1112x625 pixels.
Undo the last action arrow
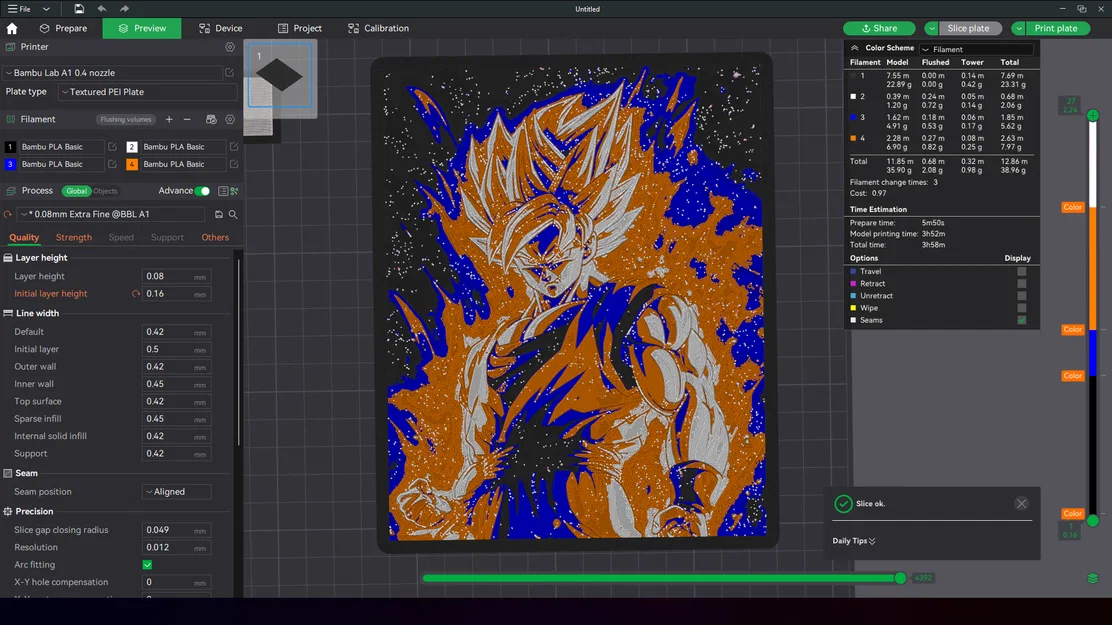click(101, 9)
